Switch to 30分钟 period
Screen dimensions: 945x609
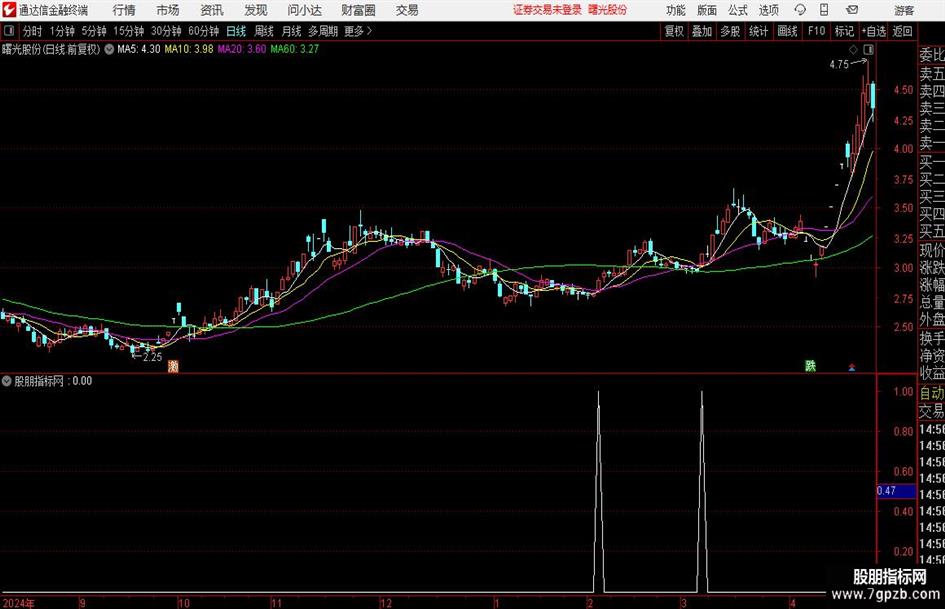coord(166,31)
